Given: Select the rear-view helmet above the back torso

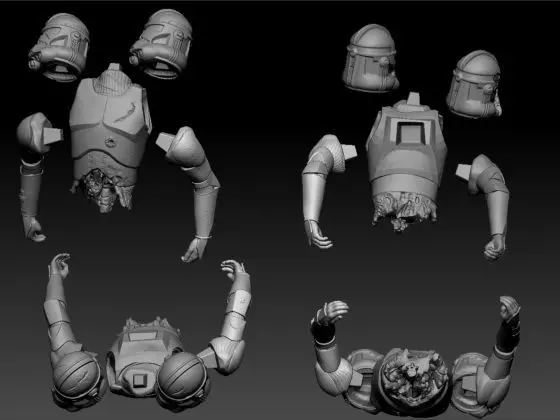Looking at the screenshot, I should 370,58.
